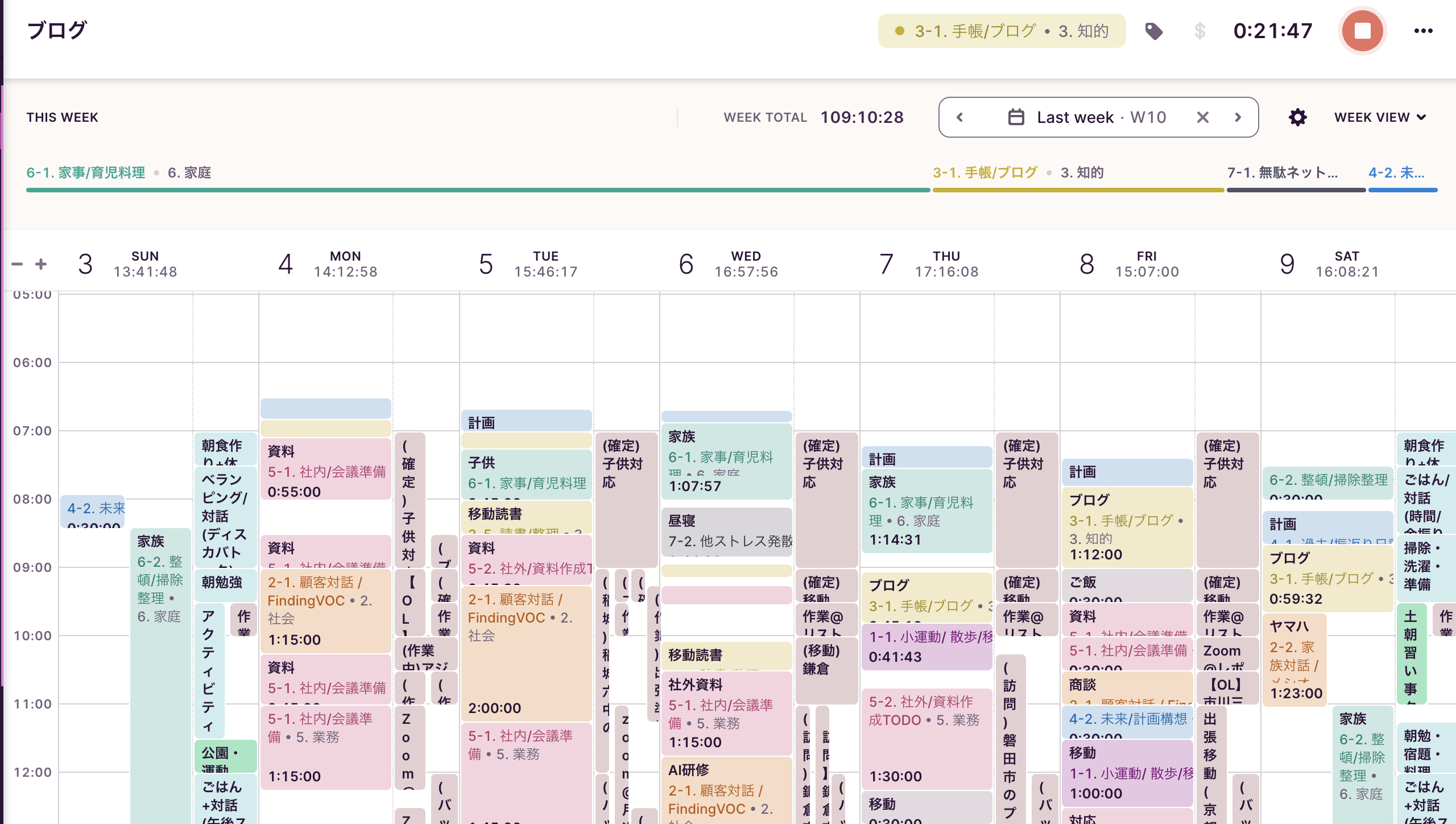
Task: Toggle the billable dollar icon
Action: point(1199,31)
